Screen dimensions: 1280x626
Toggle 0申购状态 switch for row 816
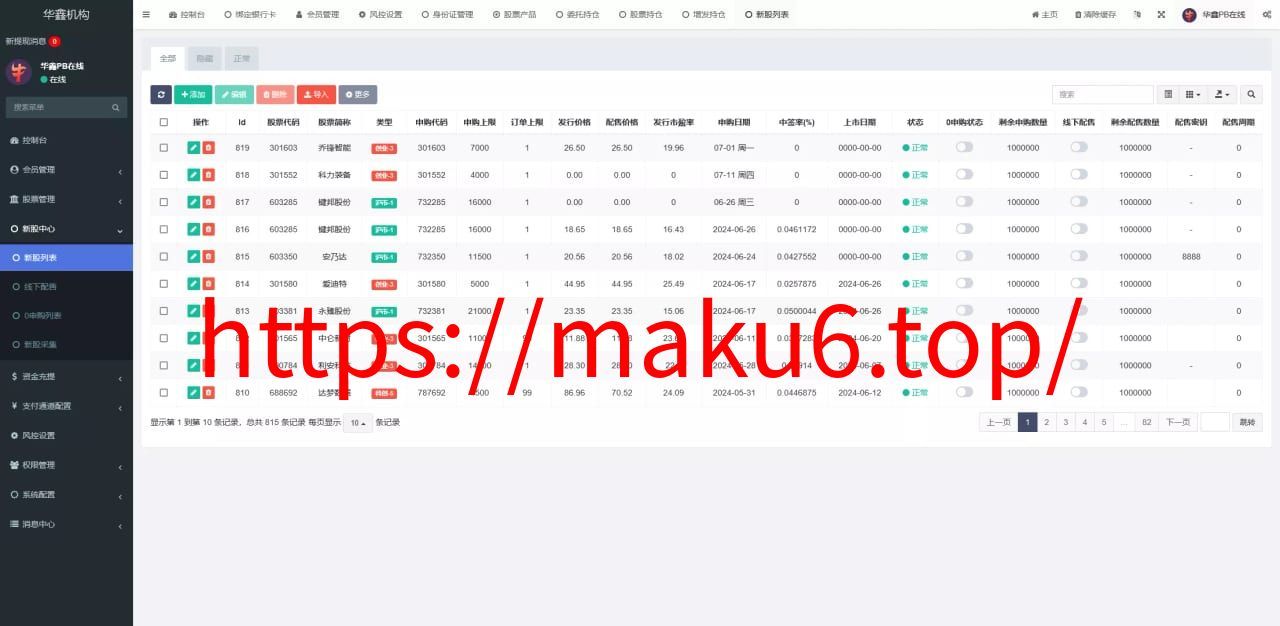[964, 228]
